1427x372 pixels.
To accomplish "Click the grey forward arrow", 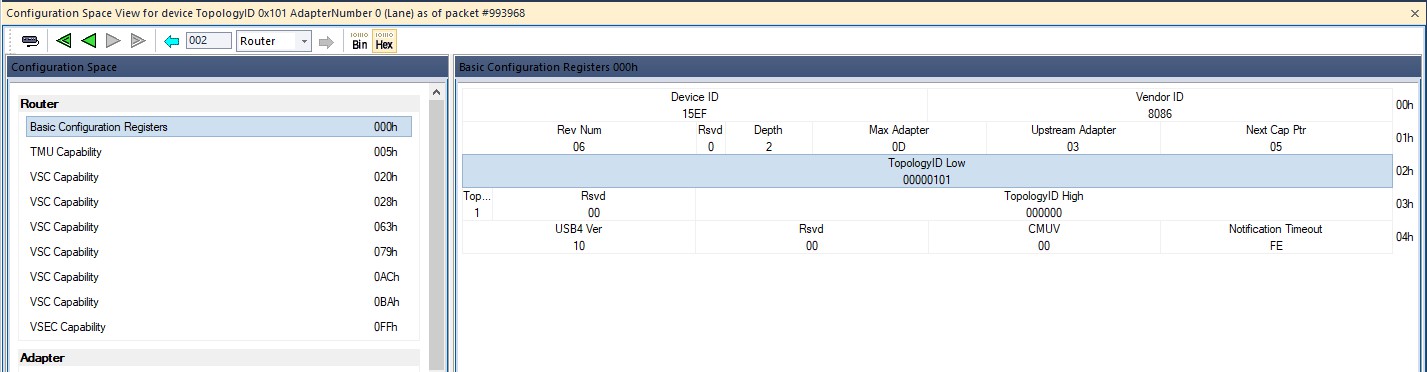I will pyautogui.click(x=326, y=41).
